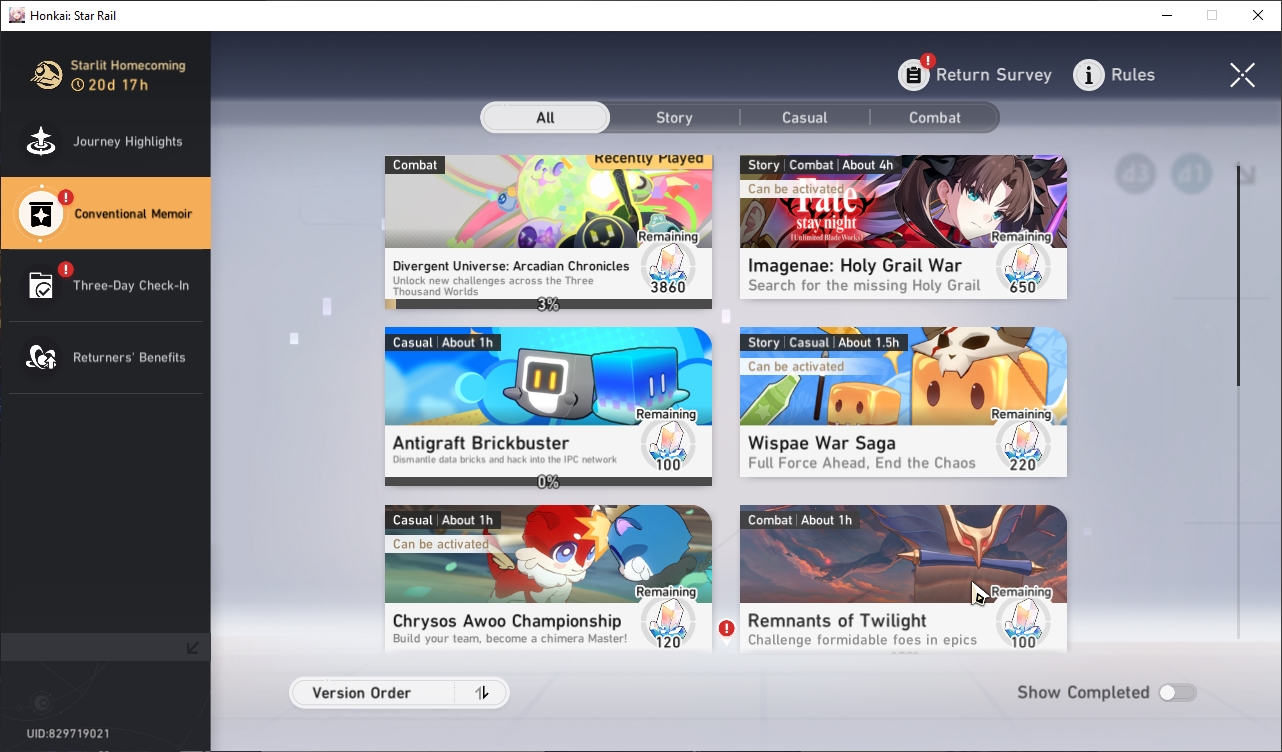Click the Wispae War Saga card
1282x752 pixels.
[903, 402]
